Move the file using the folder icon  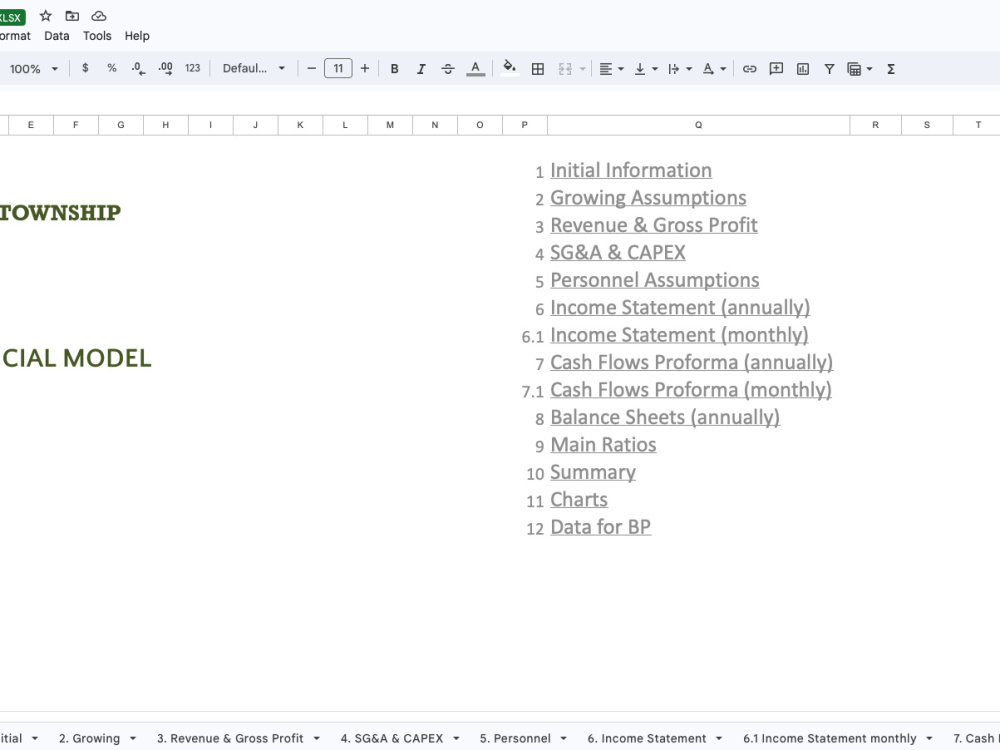(72, 16)
